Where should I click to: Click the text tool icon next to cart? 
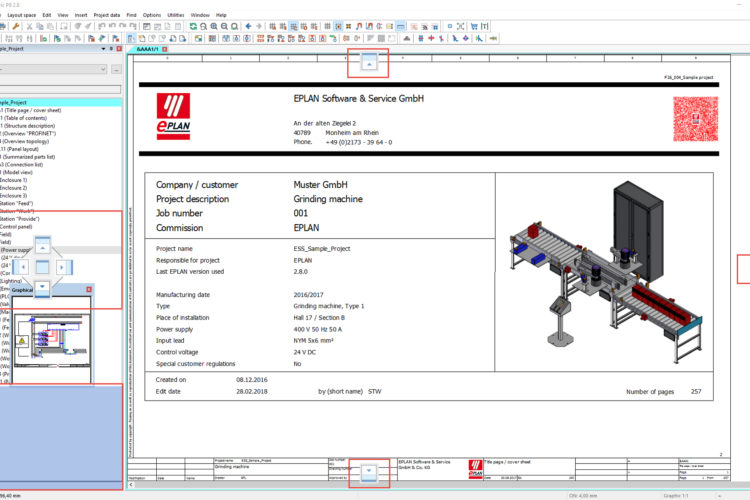click(x=485, y=26)
